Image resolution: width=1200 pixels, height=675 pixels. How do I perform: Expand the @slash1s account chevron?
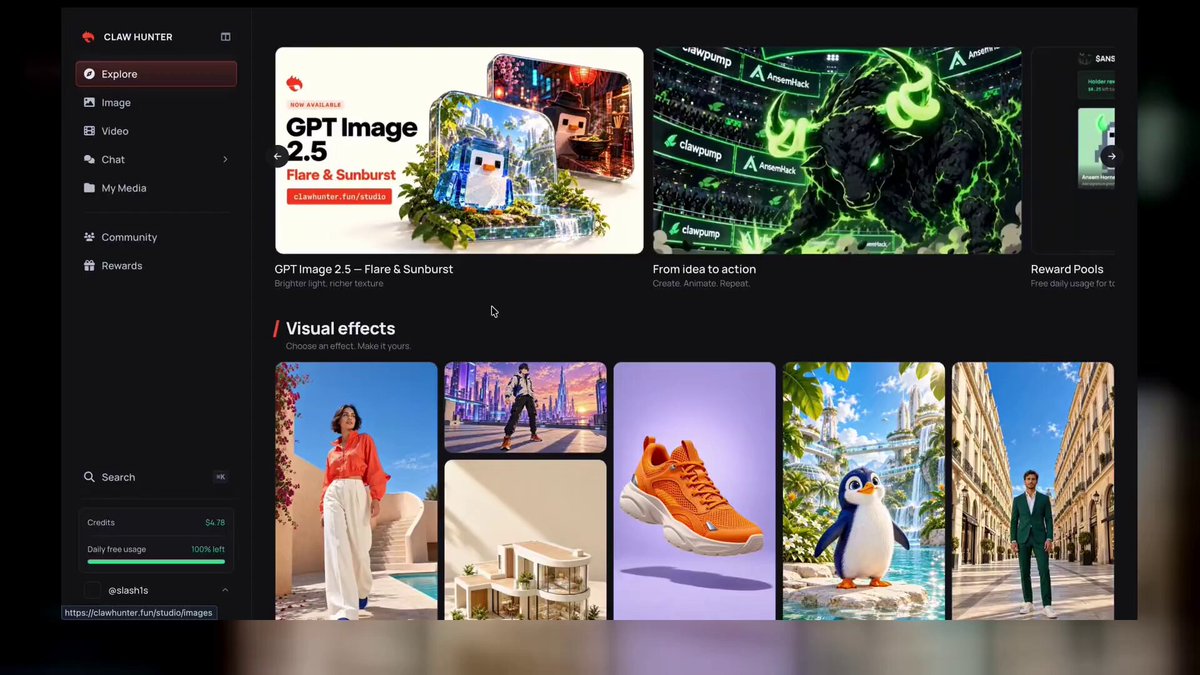(x=225, y=590)
